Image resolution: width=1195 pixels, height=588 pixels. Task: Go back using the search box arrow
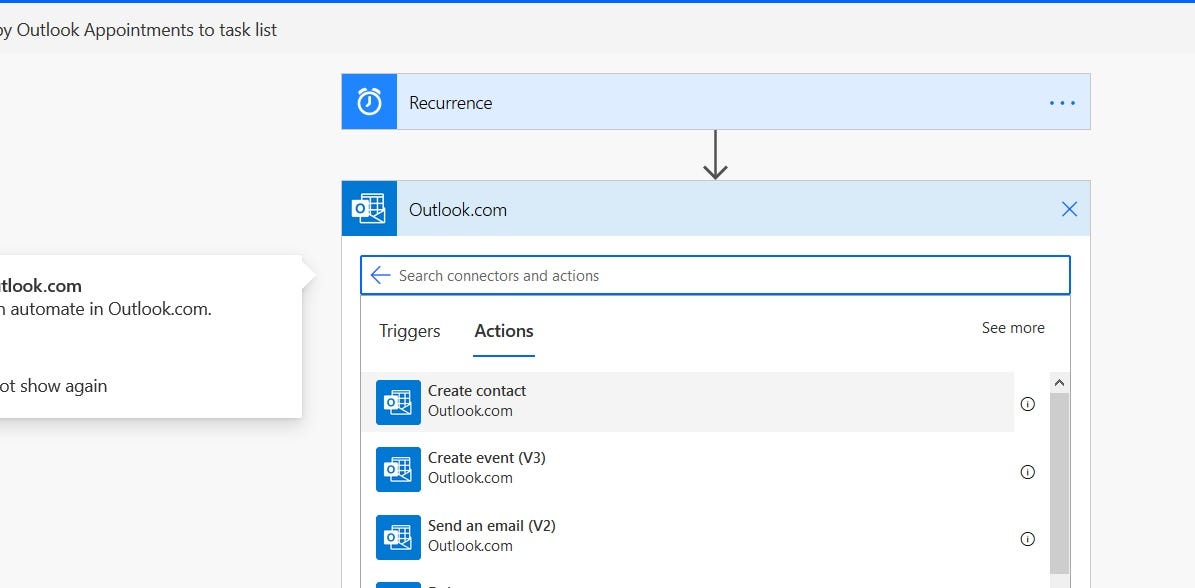380,275
